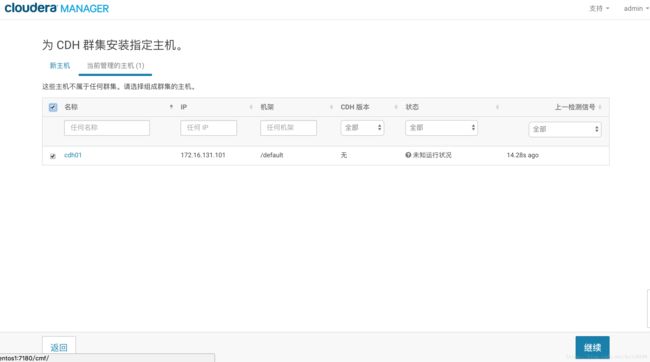Select the currently managed hosts (1) tab
Image resolution: width=650 pixels, height=362 pixels.
(x=116, y=66)
